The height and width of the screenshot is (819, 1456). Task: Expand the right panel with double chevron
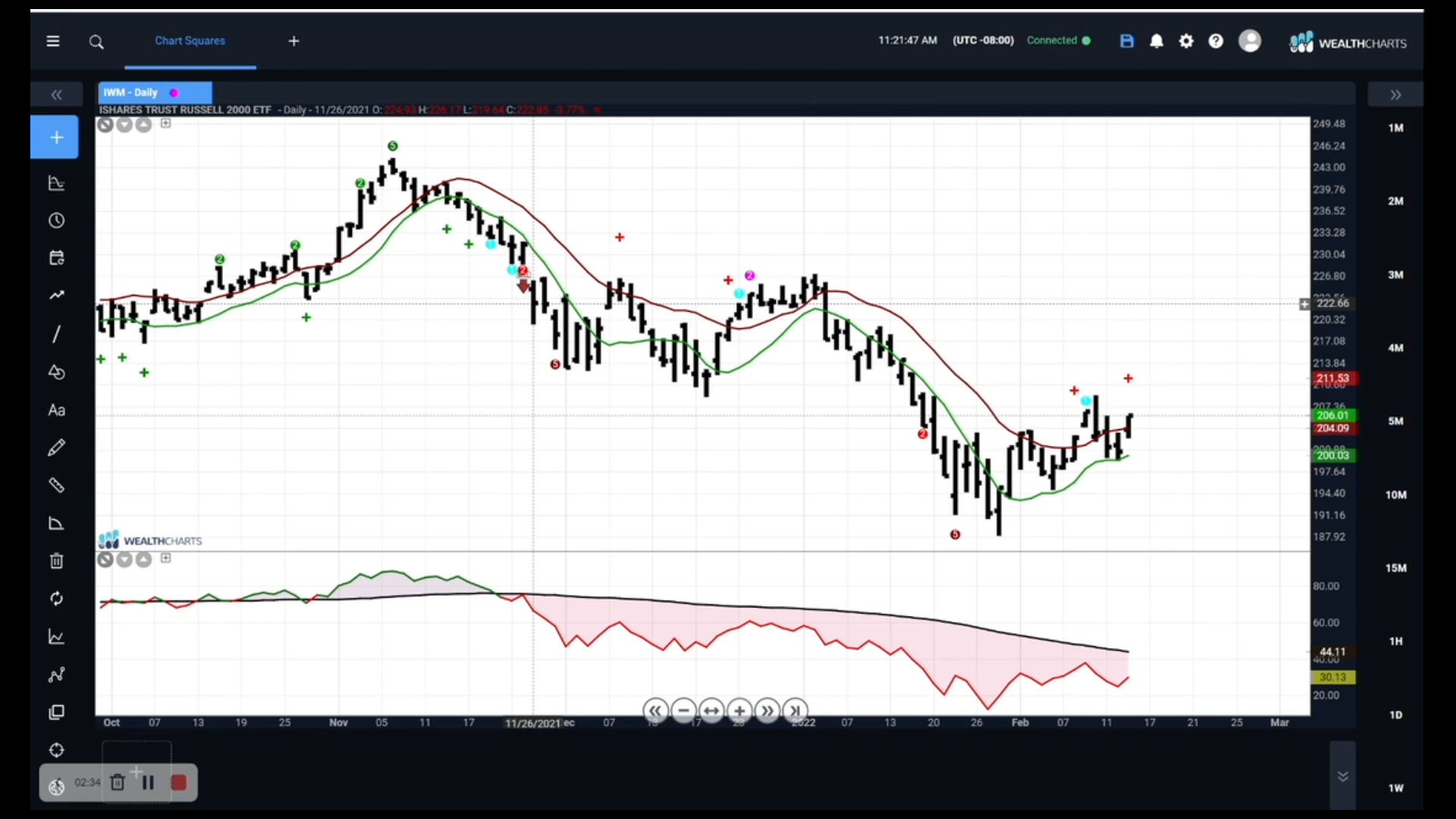pos(1395,95)
